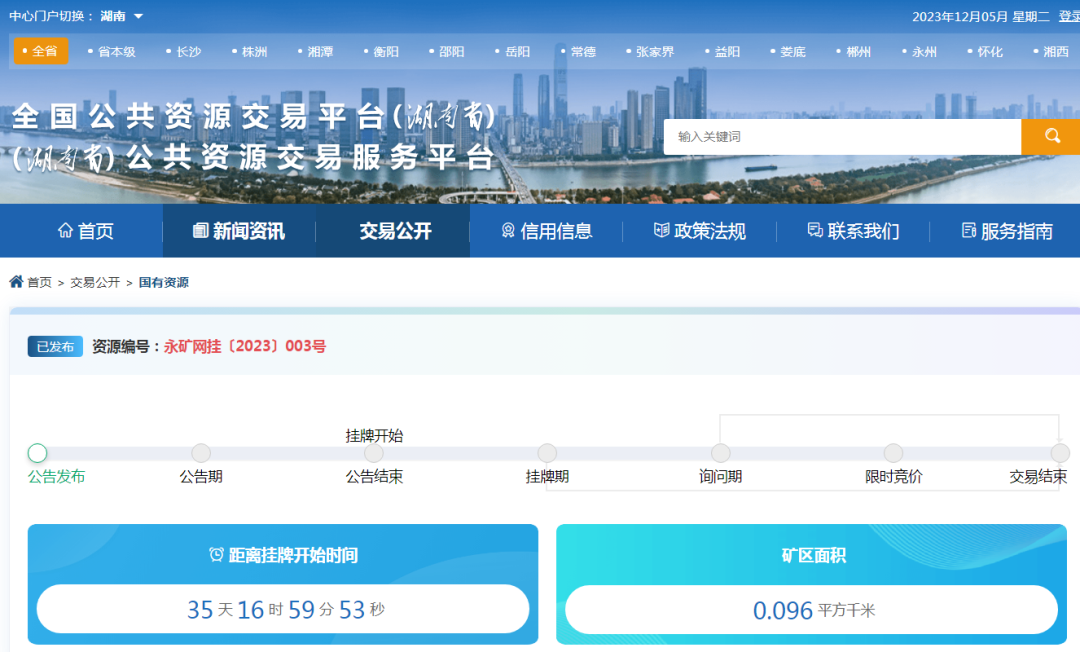
Task: Open the 政策法规 section
Action: (x=699, y=231)
